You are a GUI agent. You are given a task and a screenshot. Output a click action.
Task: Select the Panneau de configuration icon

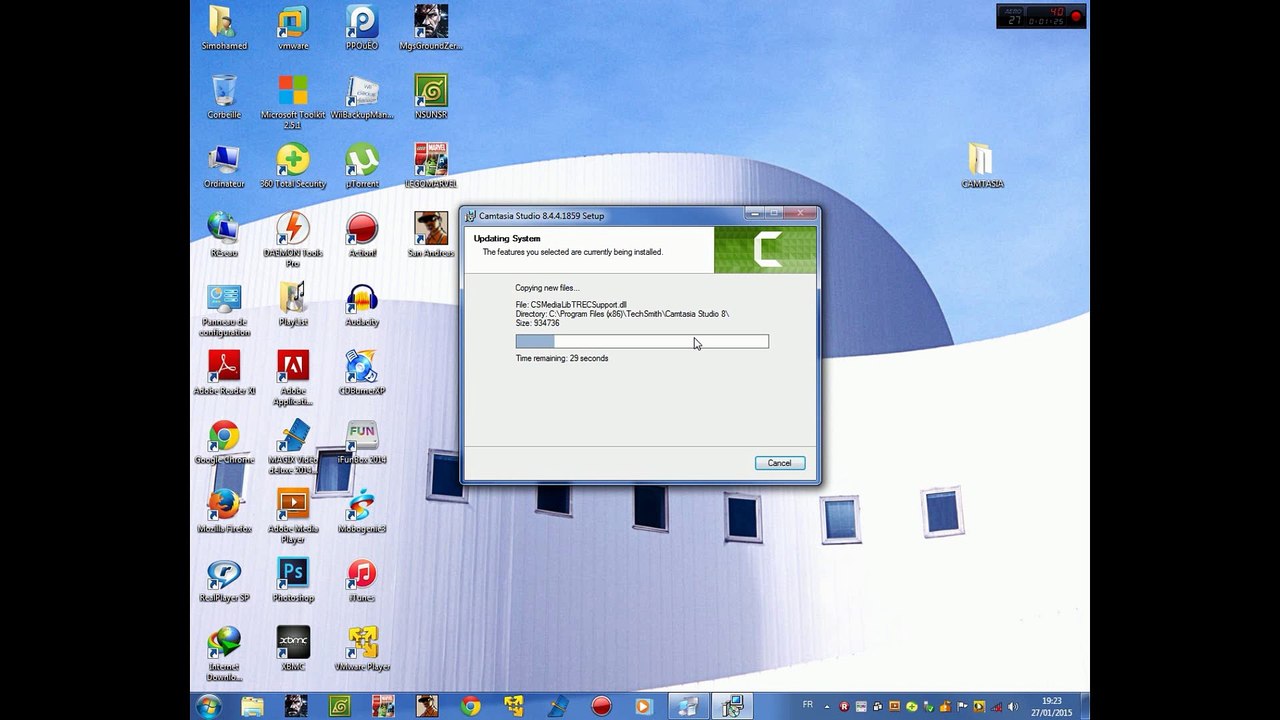224,308
